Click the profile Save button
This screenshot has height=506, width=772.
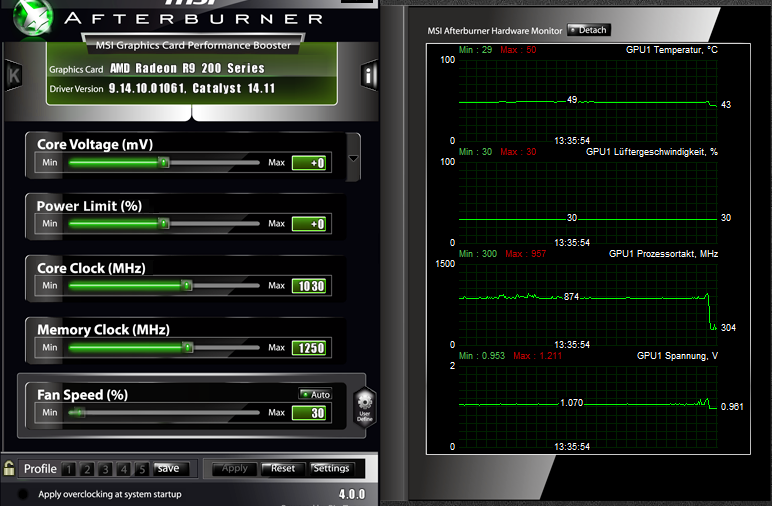170,469
